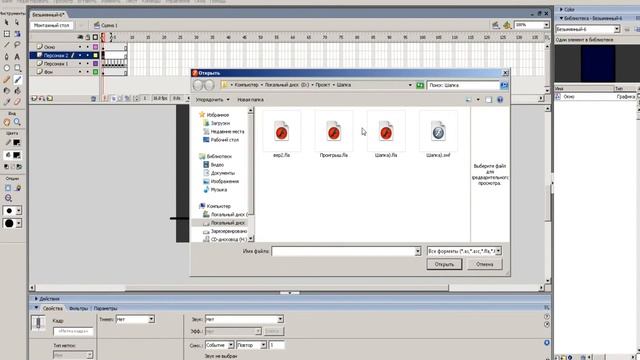
Task: Select the Rectangle tool
Action: coord(17,68)
